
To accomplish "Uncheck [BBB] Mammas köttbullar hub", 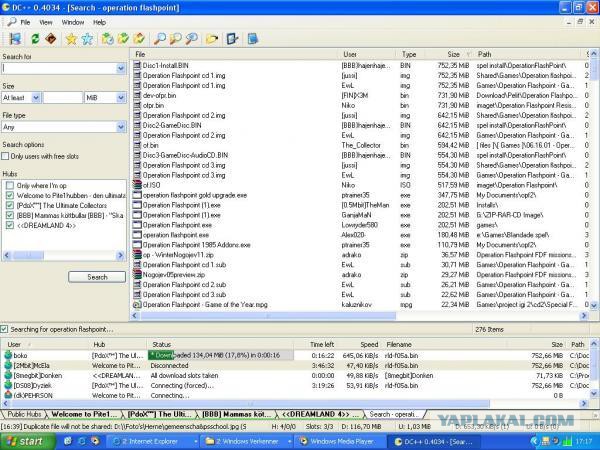I will (x=10, y=215).
